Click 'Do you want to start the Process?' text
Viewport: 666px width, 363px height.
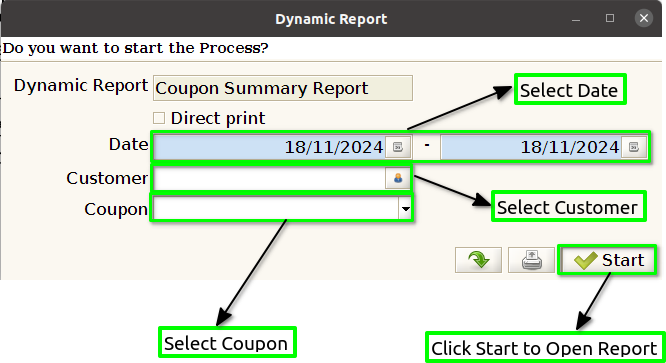click(x=135, y=48)
